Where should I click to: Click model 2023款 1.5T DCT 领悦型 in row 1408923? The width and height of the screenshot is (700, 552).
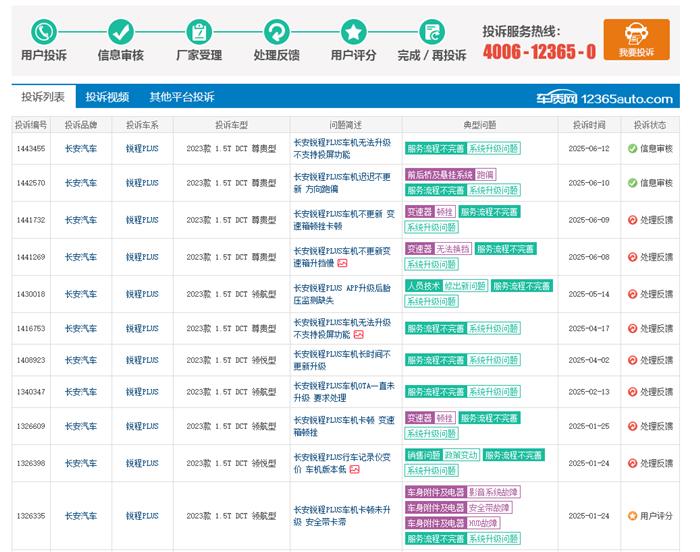pos(231,360)
